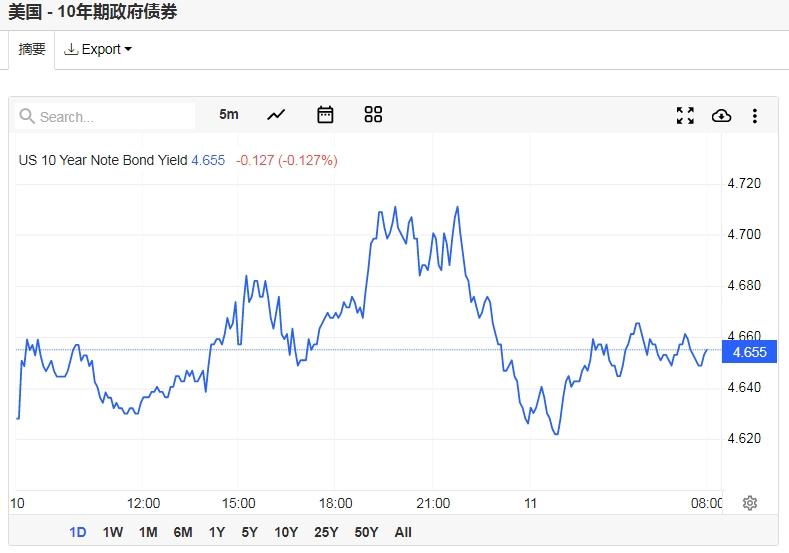Click the cloud download icon

pos(721,116)
